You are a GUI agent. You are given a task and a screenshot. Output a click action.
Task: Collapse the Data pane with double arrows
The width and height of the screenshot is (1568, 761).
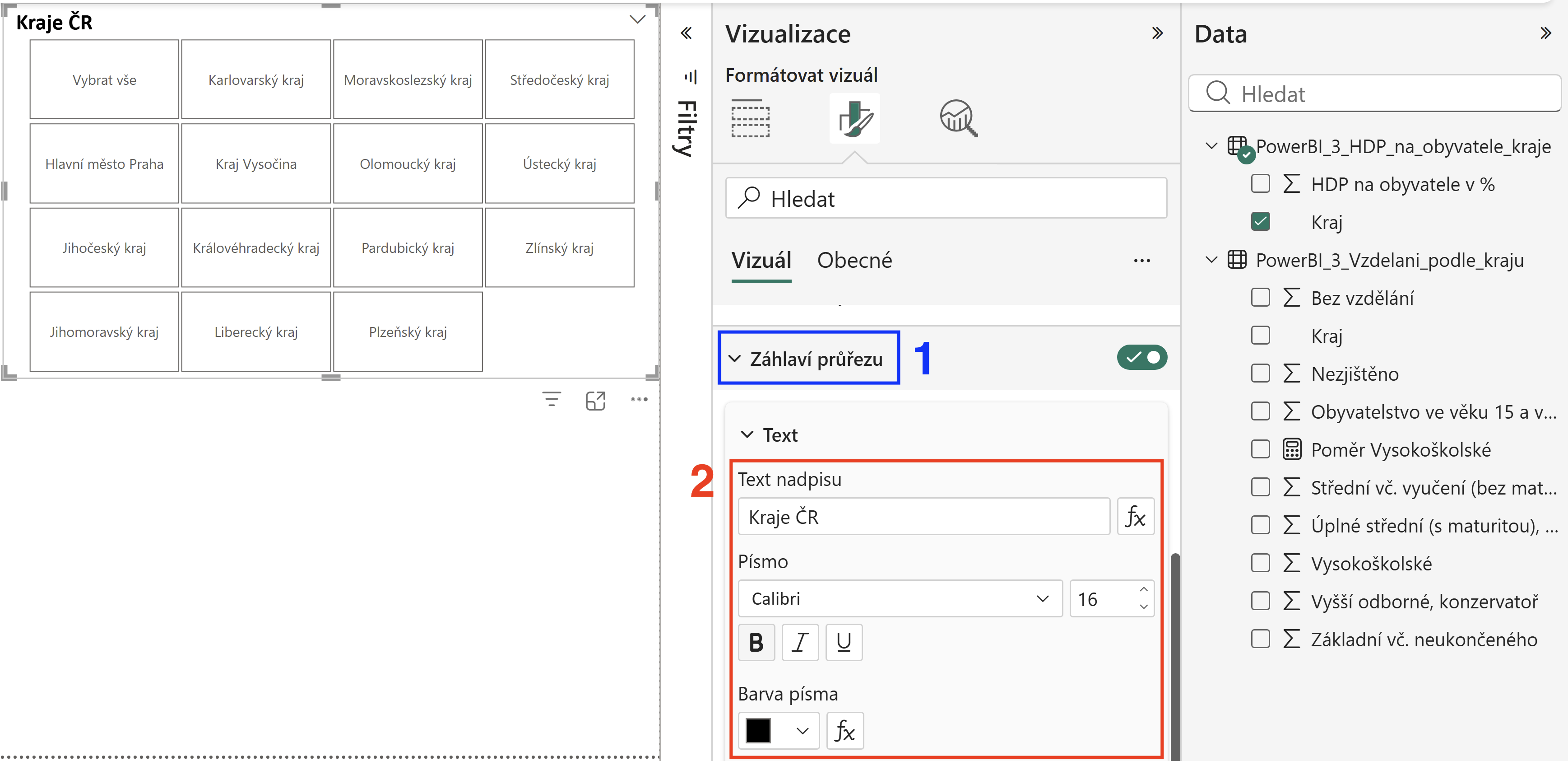tap(1545, 33)
